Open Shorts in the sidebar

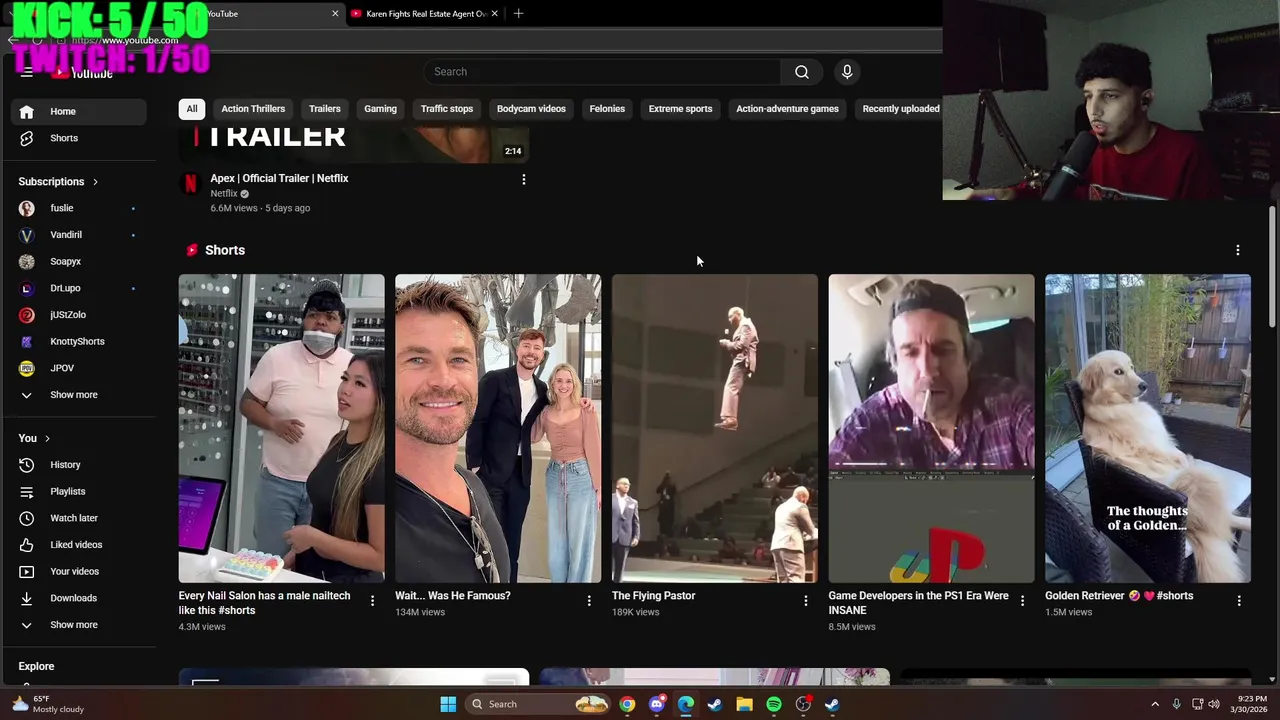[x=78, y=138]
